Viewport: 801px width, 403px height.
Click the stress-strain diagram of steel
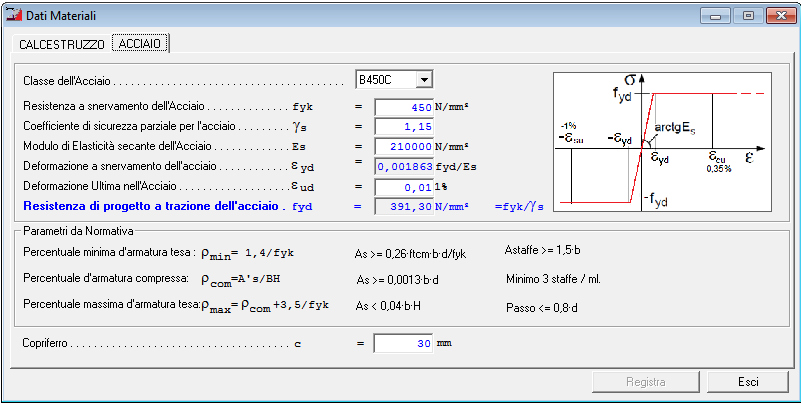tap(662, 142)
